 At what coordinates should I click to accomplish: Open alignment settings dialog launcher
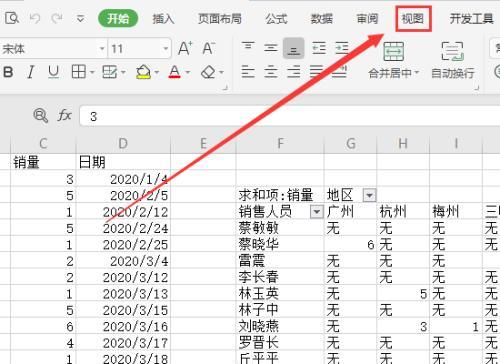pos(477,88)
